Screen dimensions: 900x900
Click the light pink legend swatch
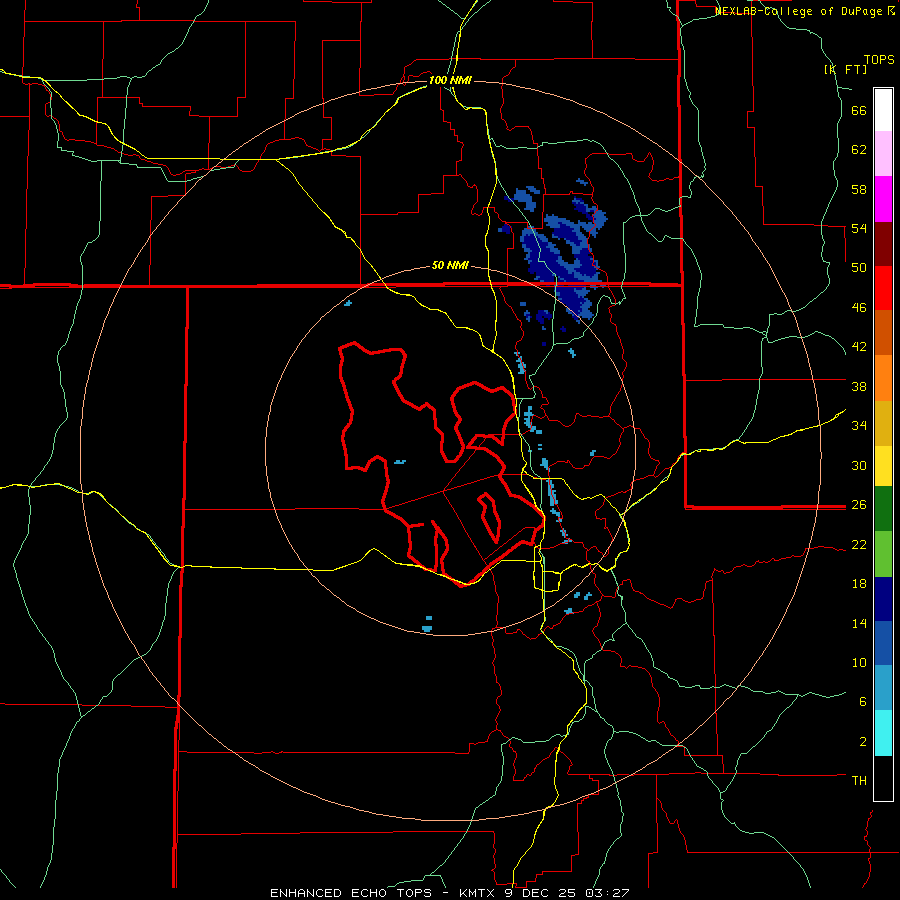tap(883, 153)
